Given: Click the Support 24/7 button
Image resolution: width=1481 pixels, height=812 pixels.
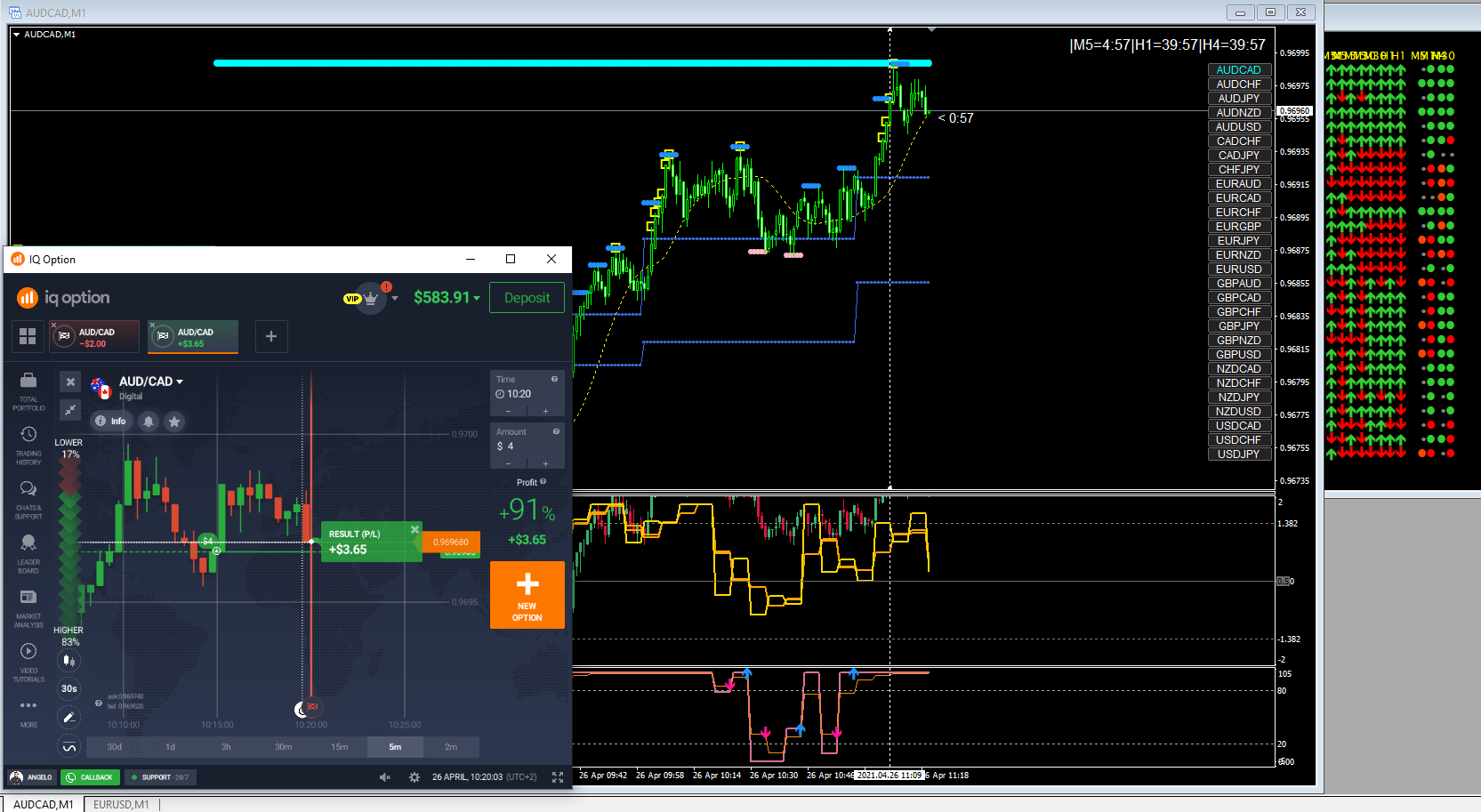Looking at the screenshot, I should click(x=159, y=777).
